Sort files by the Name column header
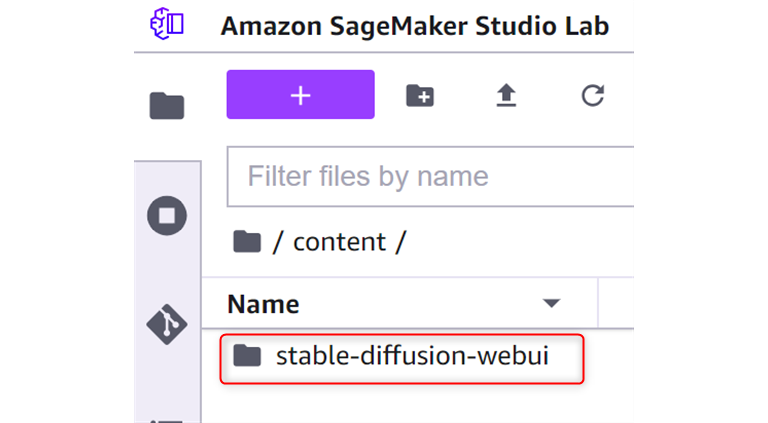 pyautogui.click(x=263, y=303)
